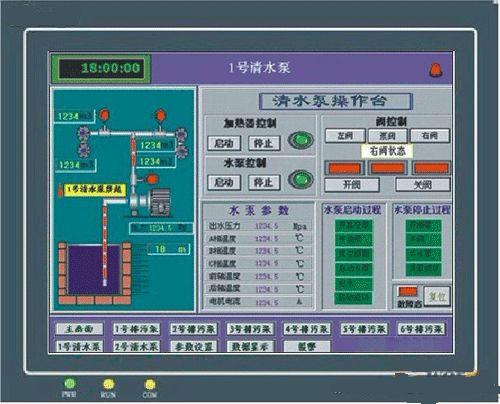
Task: Switch to 2号清水泵 page
Action: (136, 347)
